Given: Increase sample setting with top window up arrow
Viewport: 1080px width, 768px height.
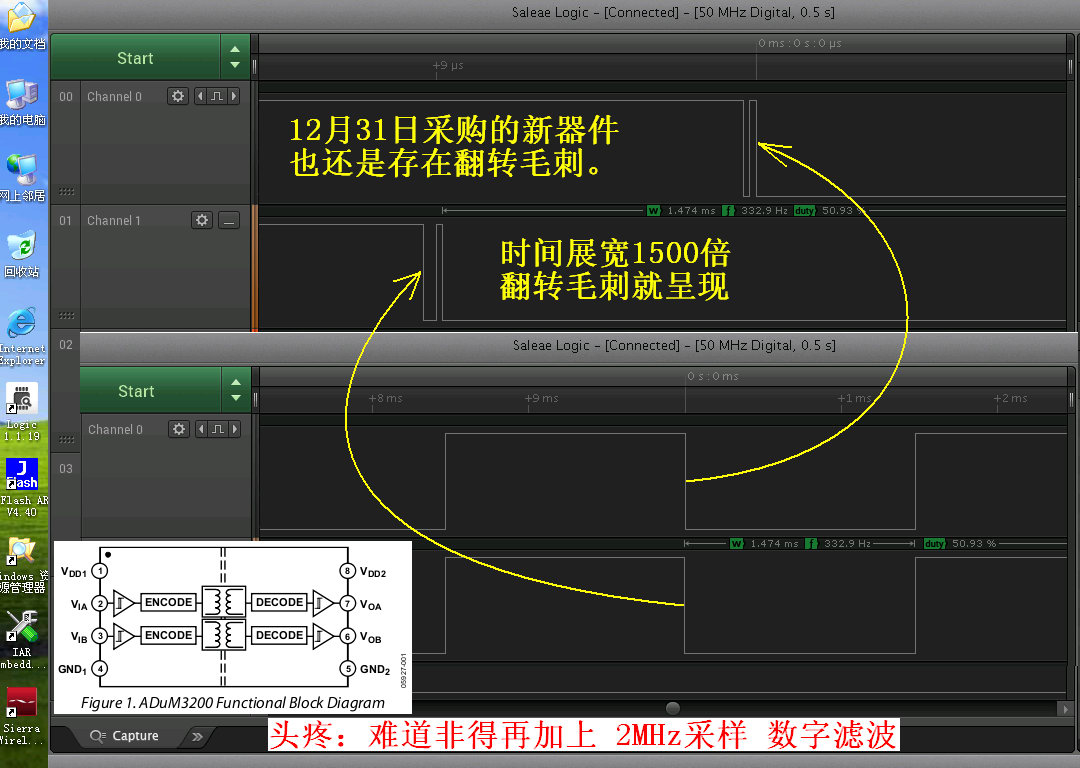Looking at the screenshot, I should point(235,50).
